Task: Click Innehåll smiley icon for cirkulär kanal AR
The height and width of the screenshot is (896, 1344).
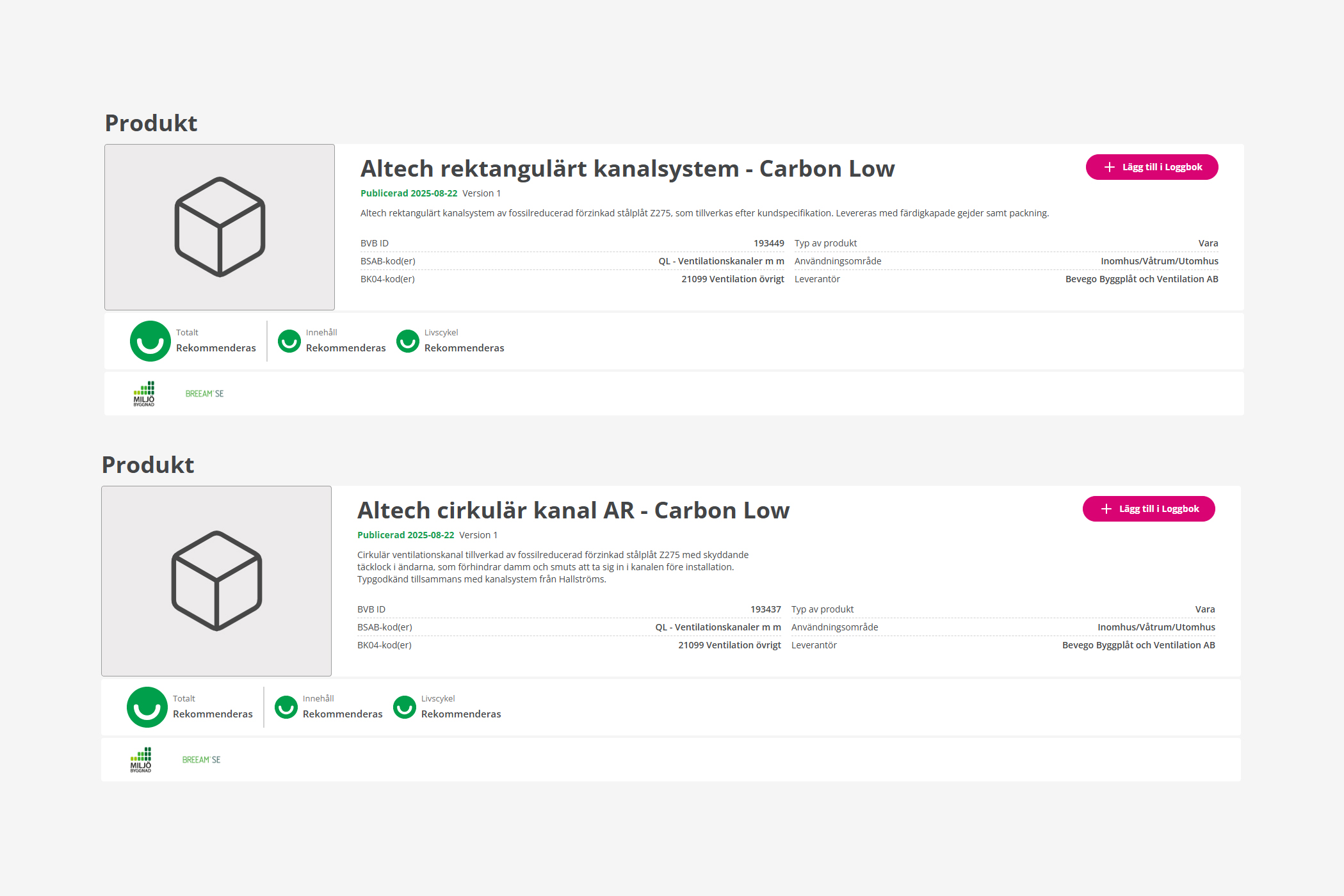Action: (286, 707)
